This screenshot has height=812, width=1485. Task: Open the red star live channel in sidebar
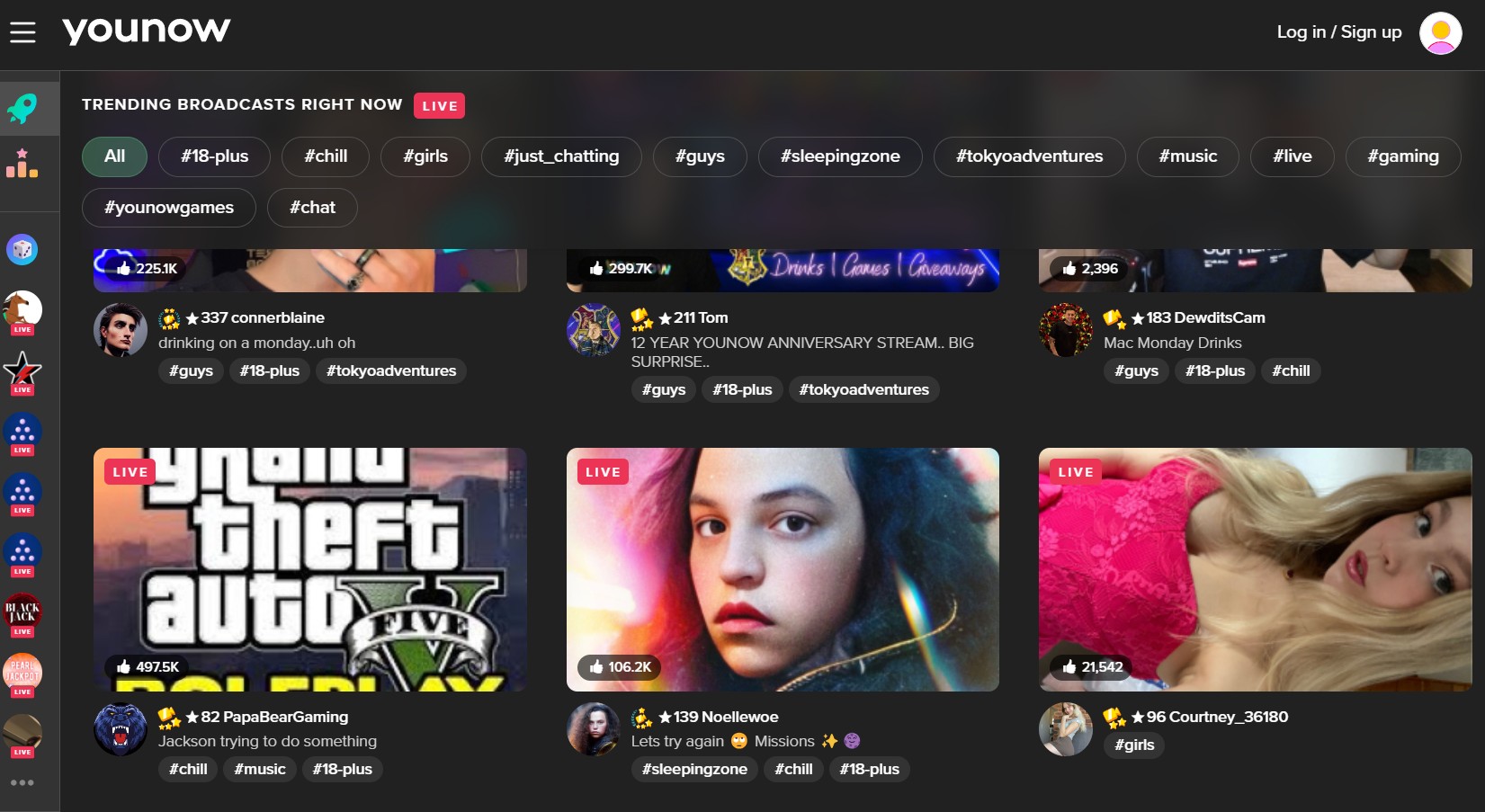point(22,372)
